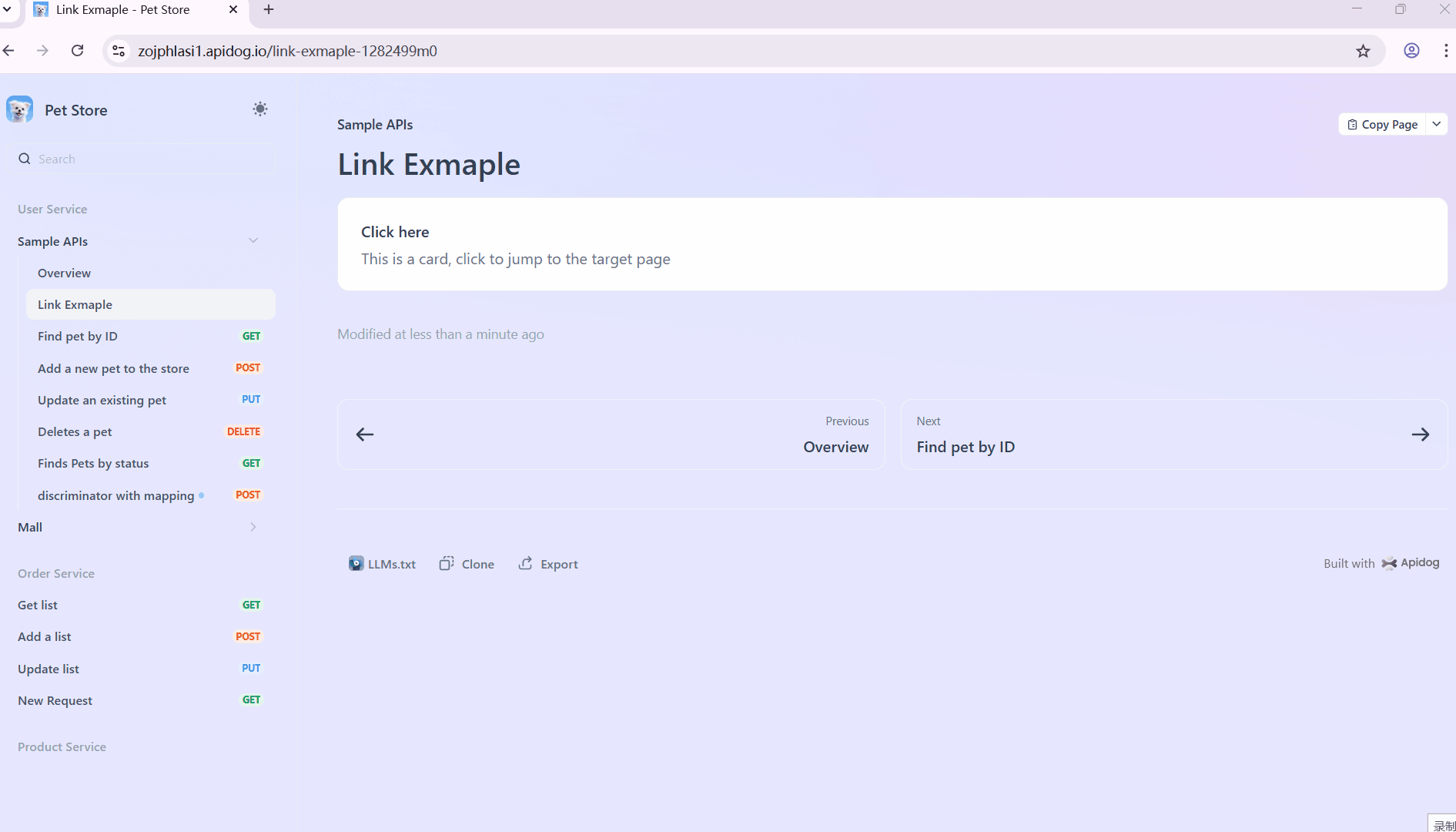Viewport: 1456px width, 832px height.
Task: Click the Clone icon
Action: click(447, 563)
